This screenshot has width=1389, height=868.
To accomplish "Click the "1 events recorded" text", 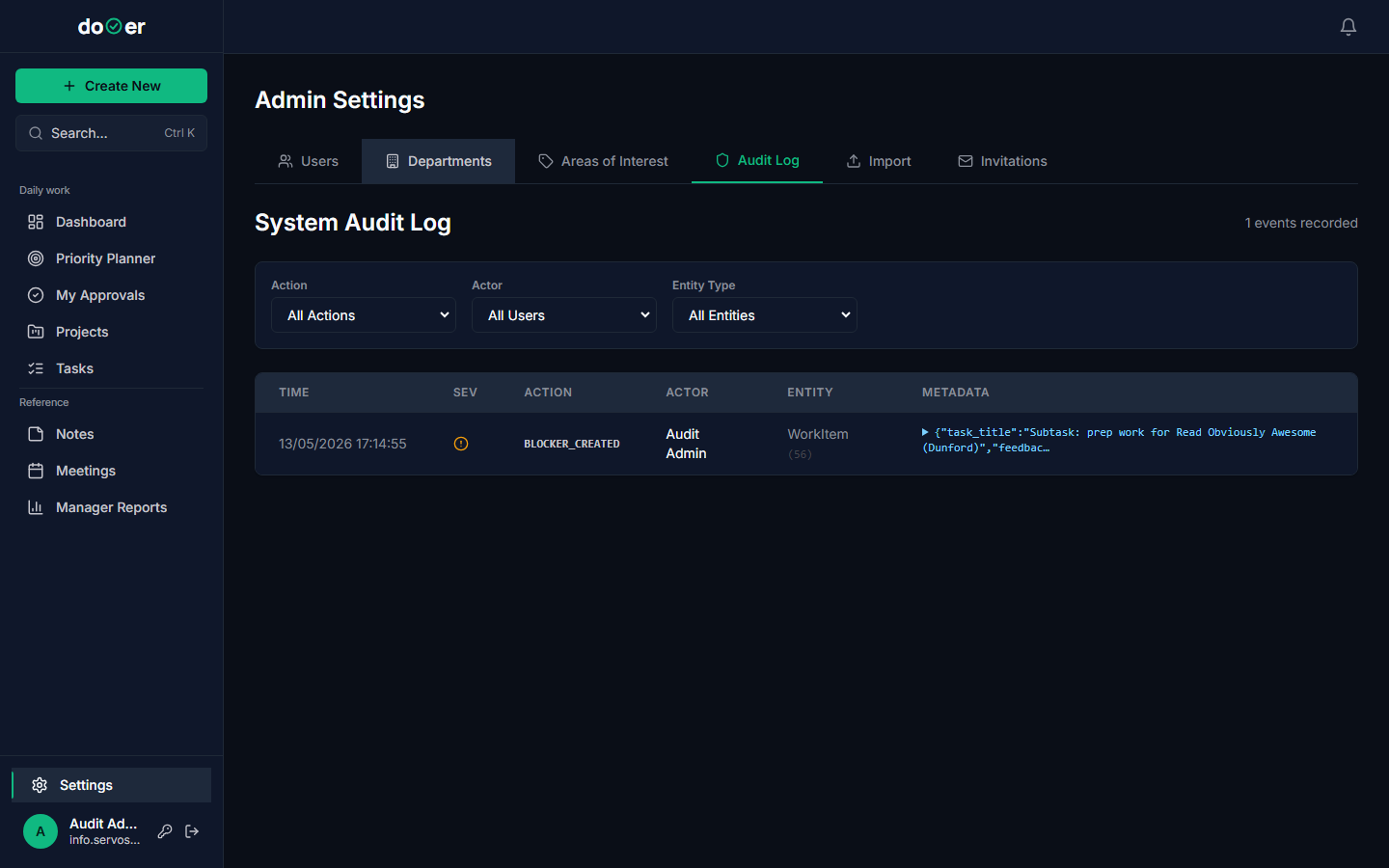I will pos(1301,223).
